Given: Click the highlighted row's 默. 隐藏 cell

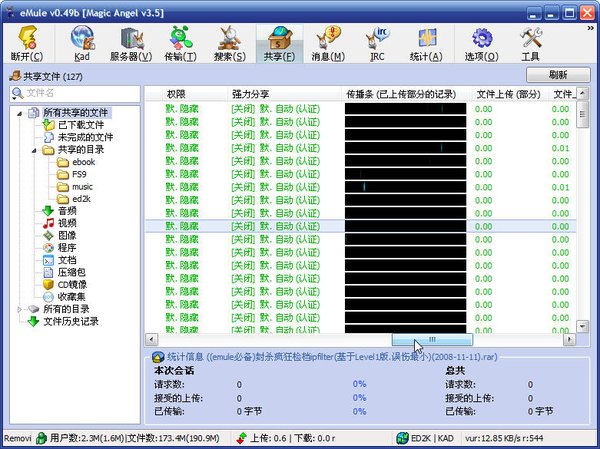Looking at the screenshot, I should tap(182, 226).
